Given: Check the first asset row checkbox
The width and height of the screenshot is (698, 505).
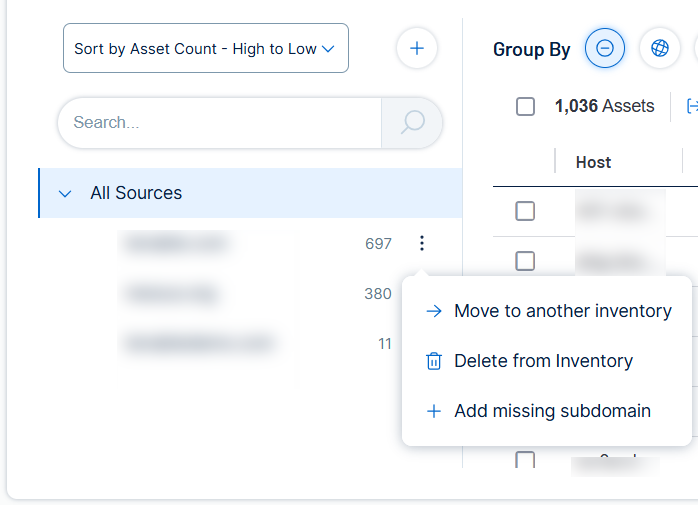Looking at the screenshot, I should [525, 211].
